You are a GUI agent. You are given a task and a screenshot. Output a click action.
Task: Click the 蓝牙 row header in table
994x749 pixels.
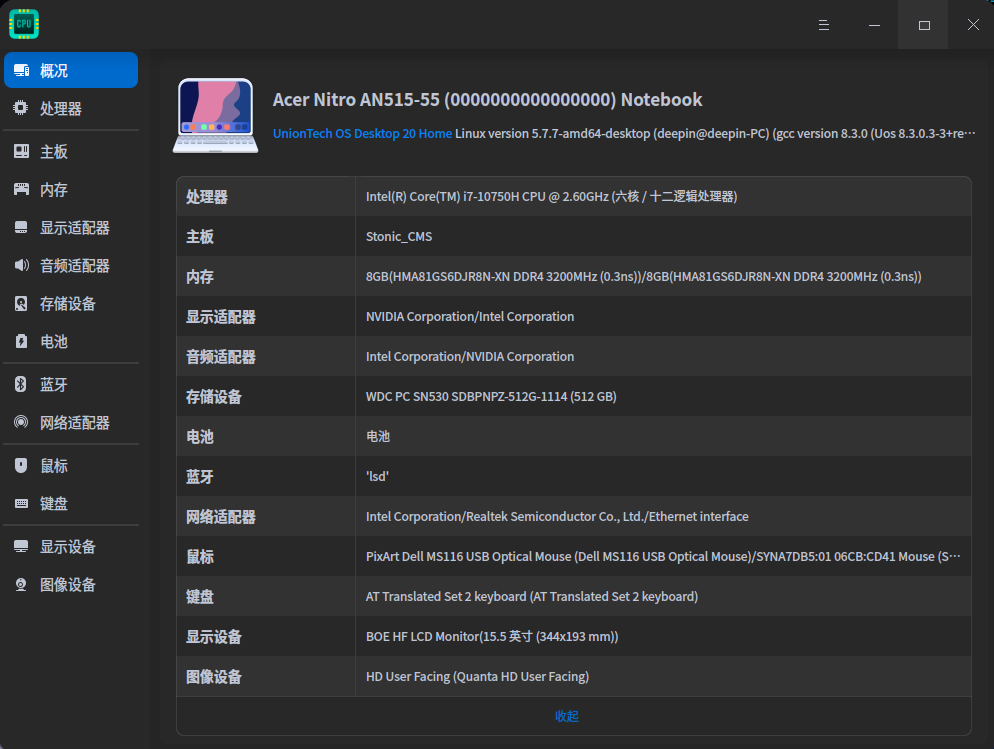pyautogui.click(x=200, y=477)
